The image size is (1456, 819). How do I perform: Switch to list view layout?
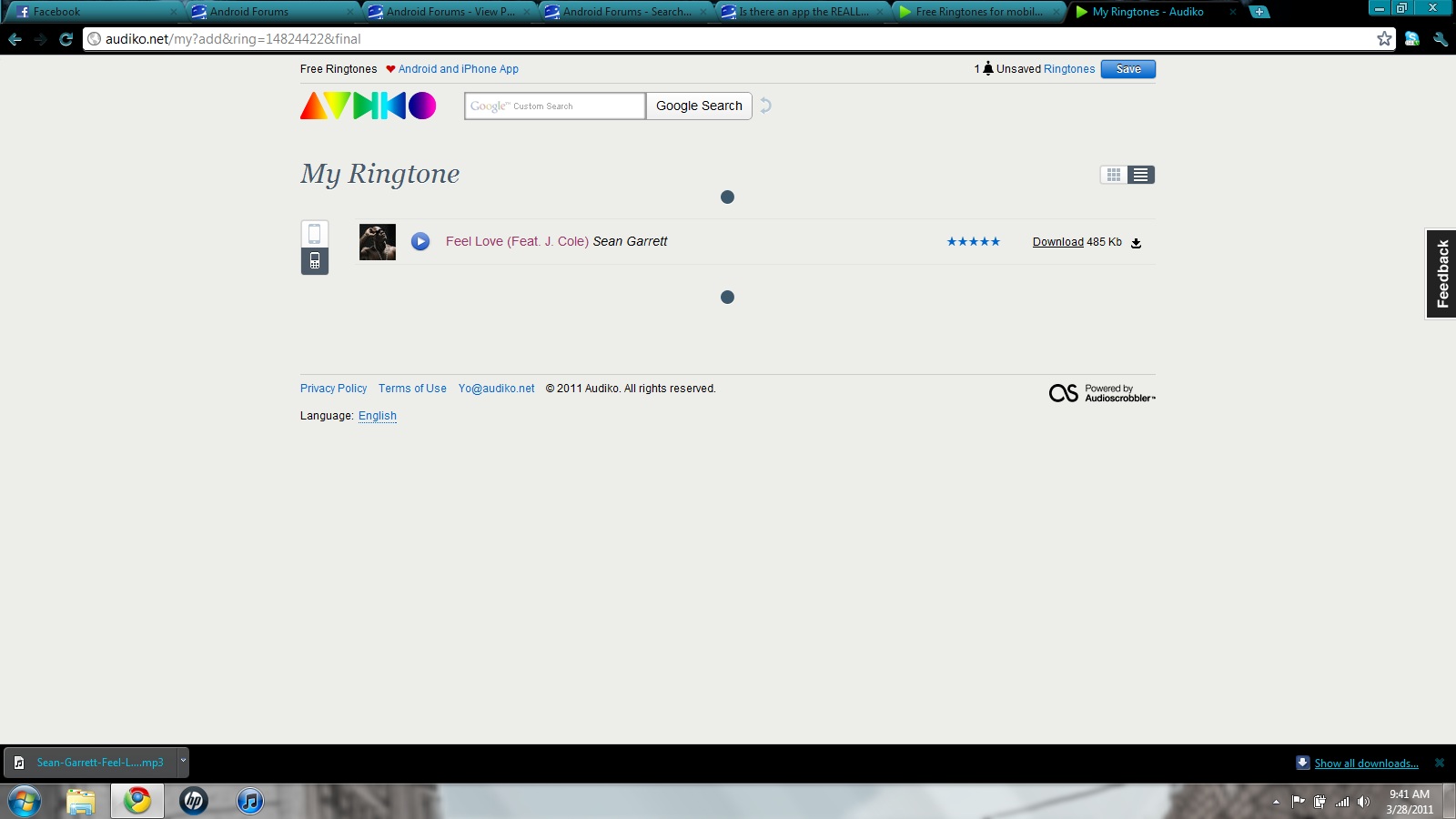(x=1141, y=175)
